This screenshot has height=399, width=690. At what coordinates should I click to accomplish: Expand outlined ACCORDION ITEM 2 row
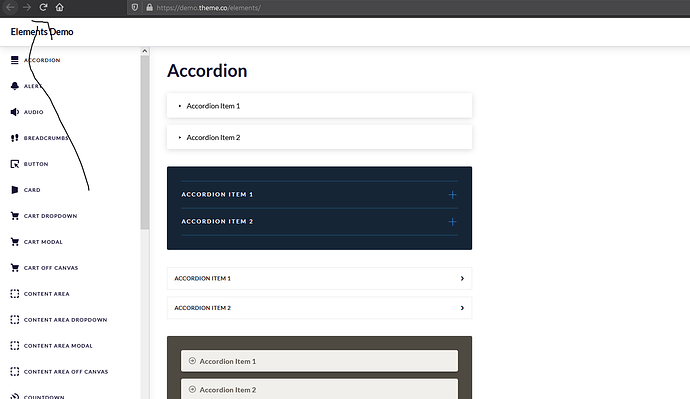(x=319, y=308)
